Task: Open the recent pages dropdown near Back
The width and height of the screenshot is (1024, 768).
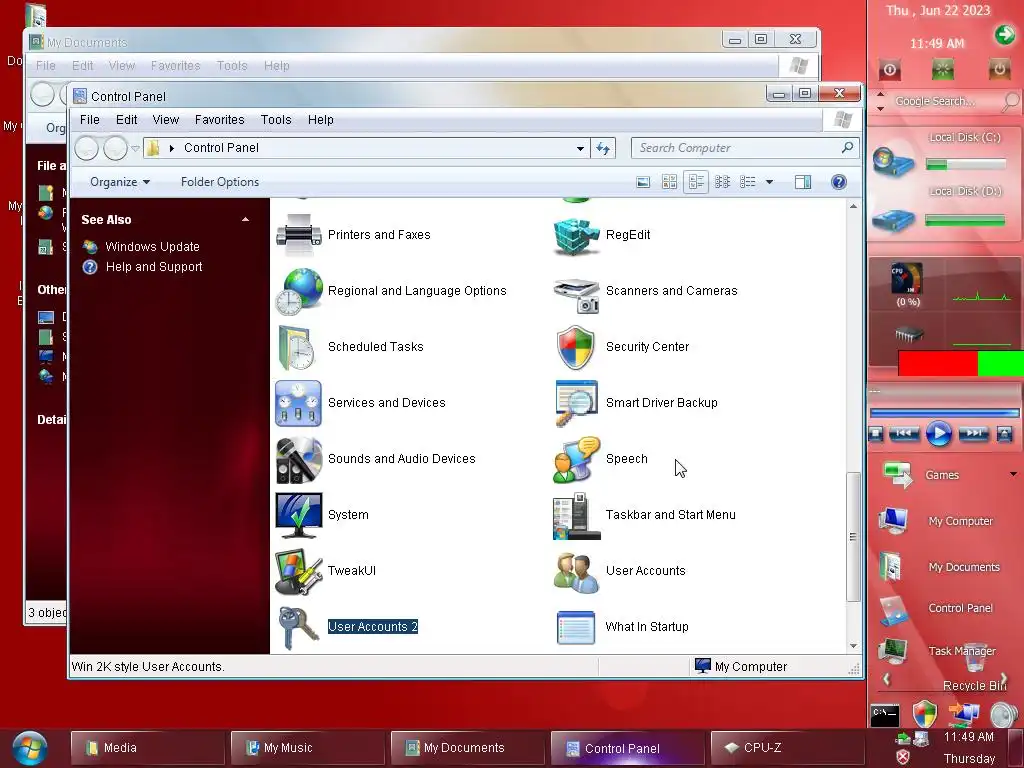Action: (x=135, y=149)
